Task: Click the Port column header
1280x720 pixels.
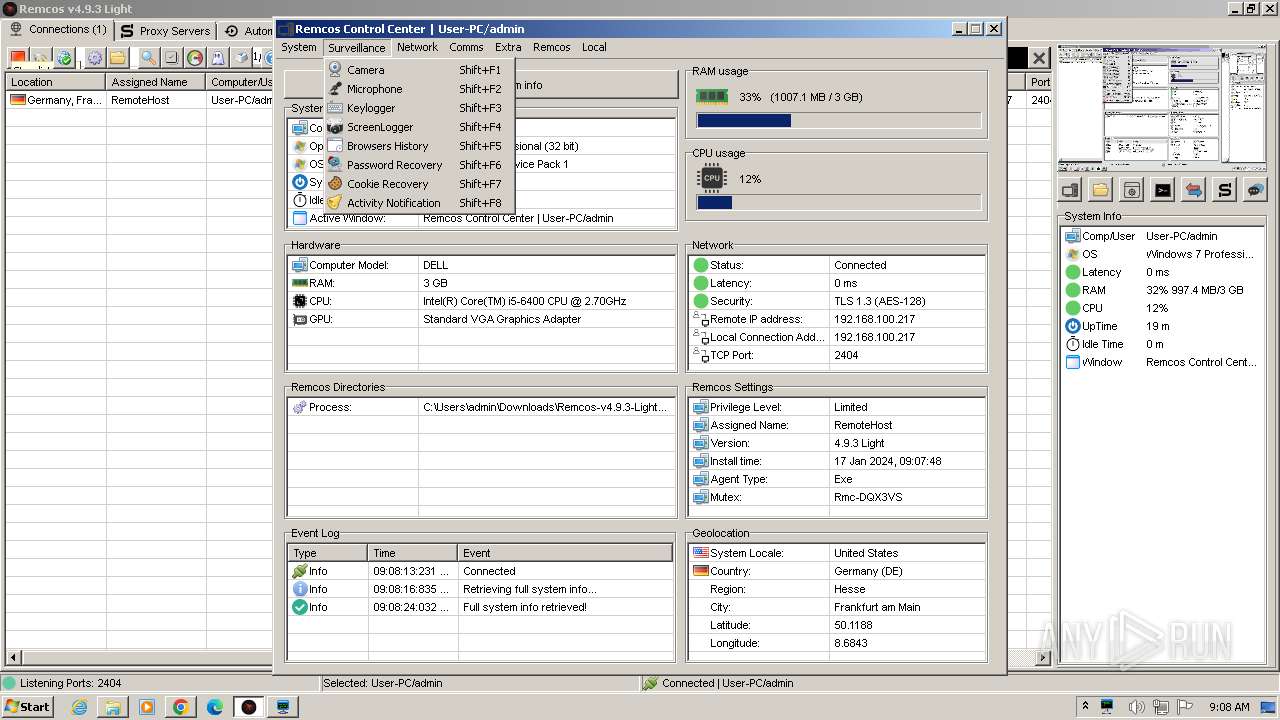Action: [x=1040, y=82]
